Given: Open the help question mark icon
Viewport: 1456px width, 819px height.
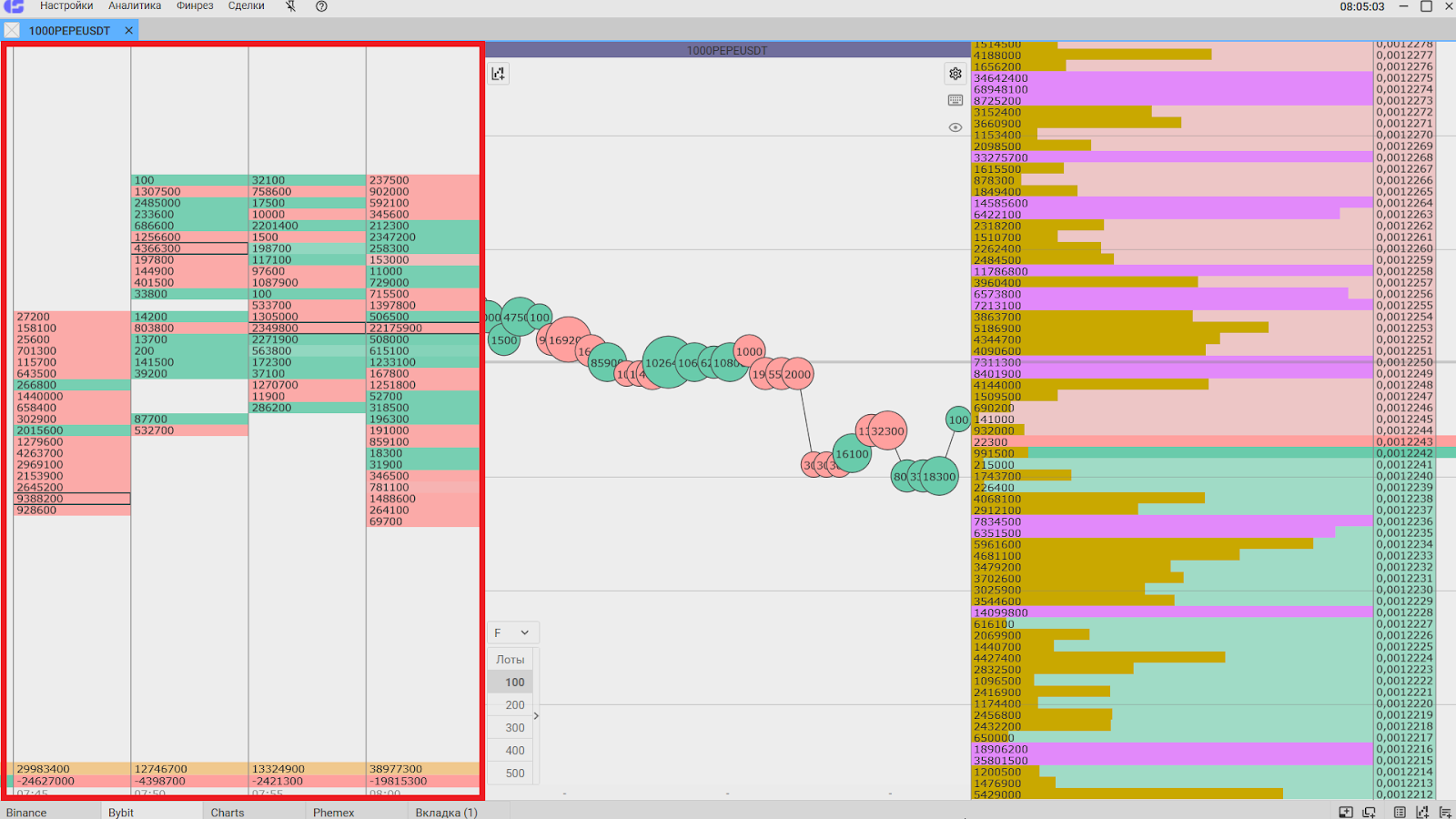Looking at the screenshot, I should [x=321, y=6].
